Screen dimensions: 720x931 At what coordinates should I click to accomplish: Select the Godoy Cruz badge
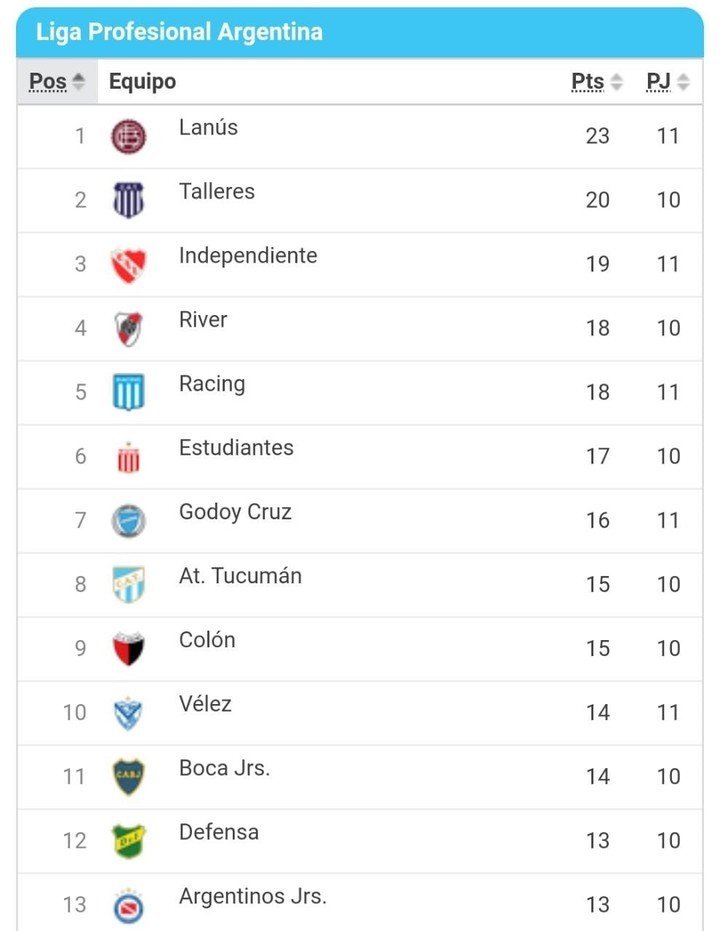(x=128, y=521)
